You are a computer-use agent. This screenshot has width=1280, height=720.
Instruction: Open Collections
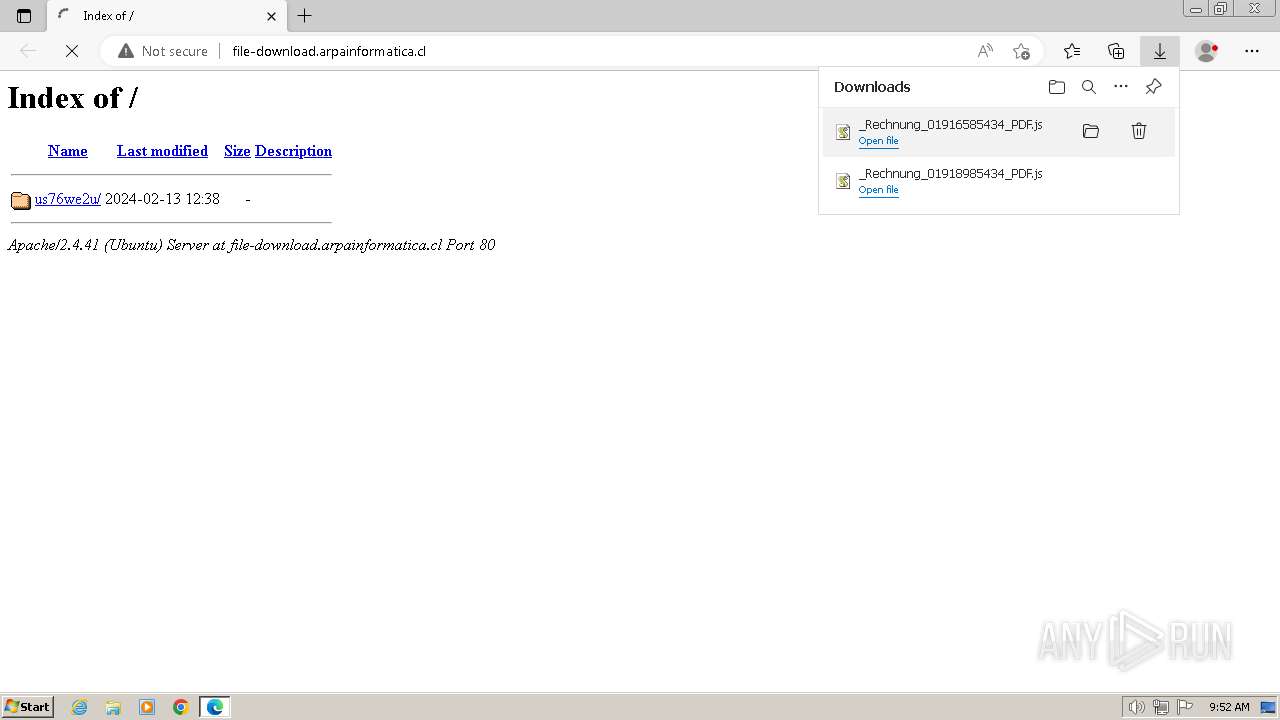point(1116,51)
